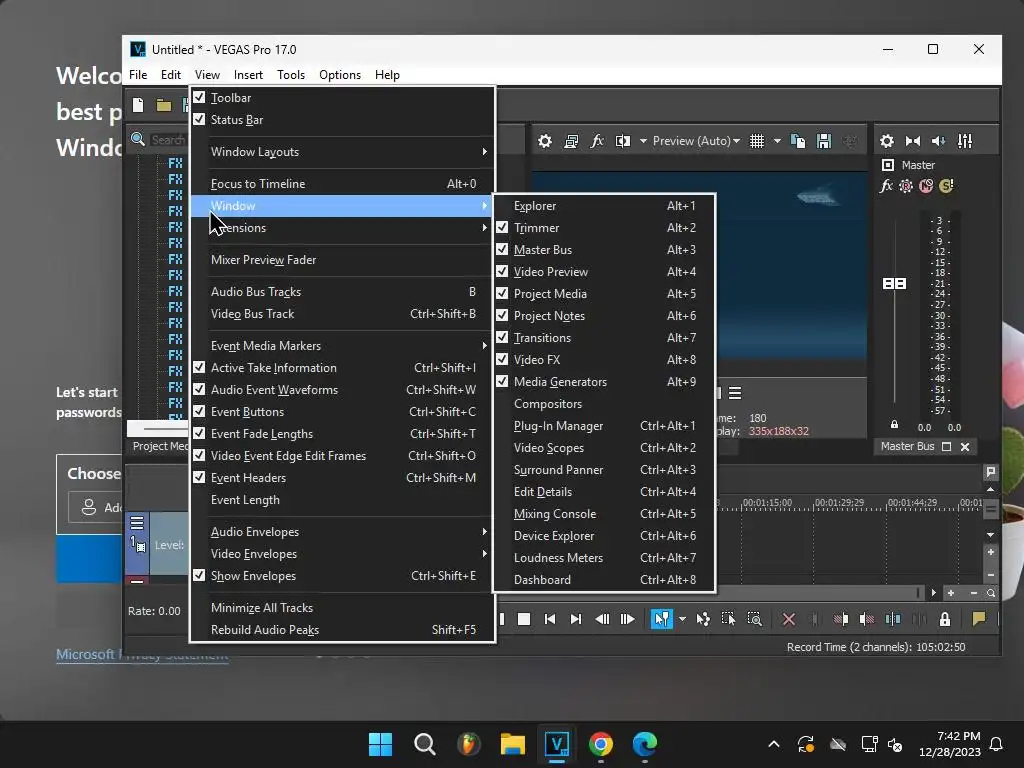Click the New project toolbar icon
The width and height of the screenshot is (1024, 768).
(138, 105)
